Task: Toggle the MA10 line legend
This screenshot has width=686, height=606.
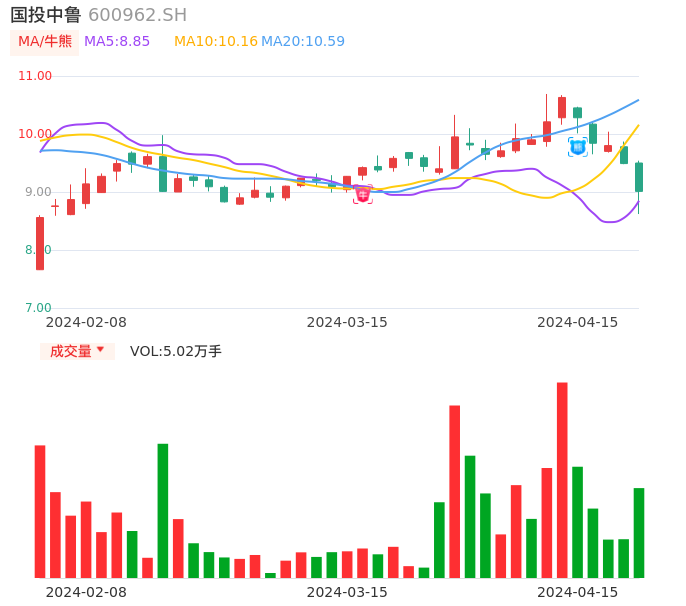Action: tap(216, 42)
